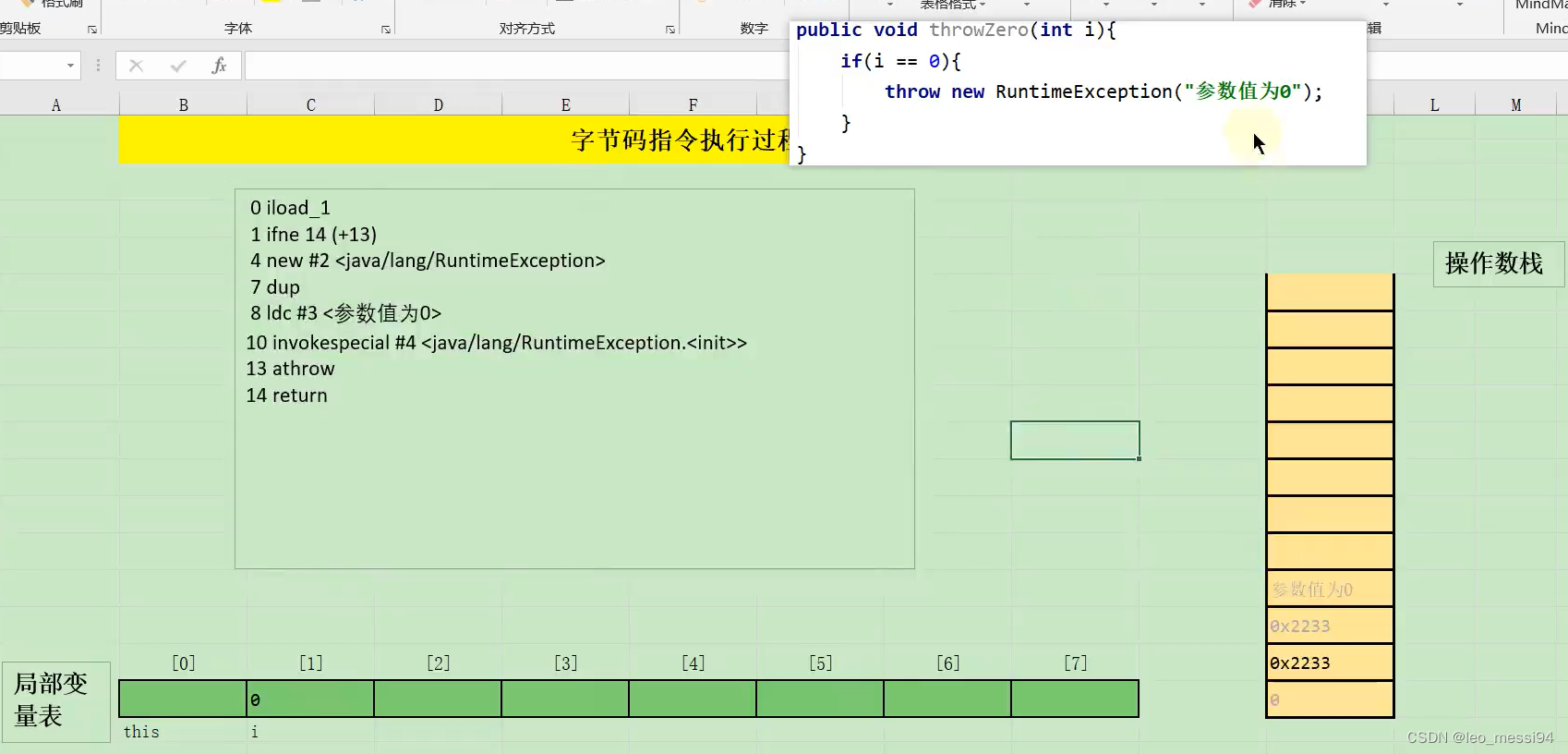1568x754 pixels.
Task: Click the formula bar confirm checkmark icon
Action: 178,66
